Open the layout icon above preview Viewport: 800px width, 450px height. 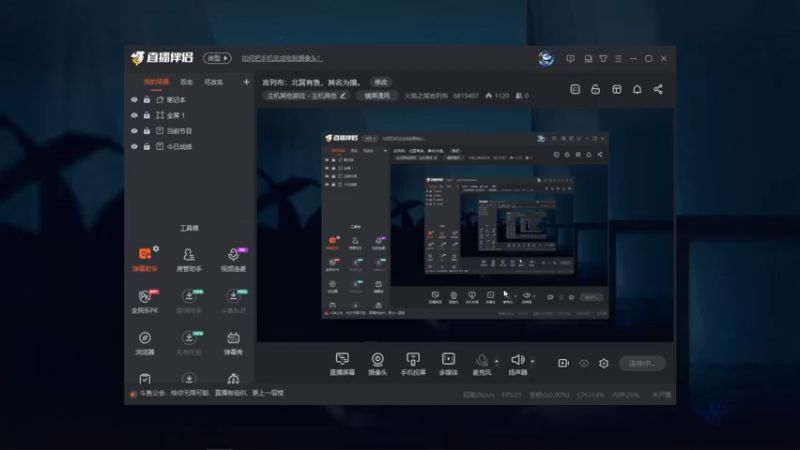(x=617, y=89)
